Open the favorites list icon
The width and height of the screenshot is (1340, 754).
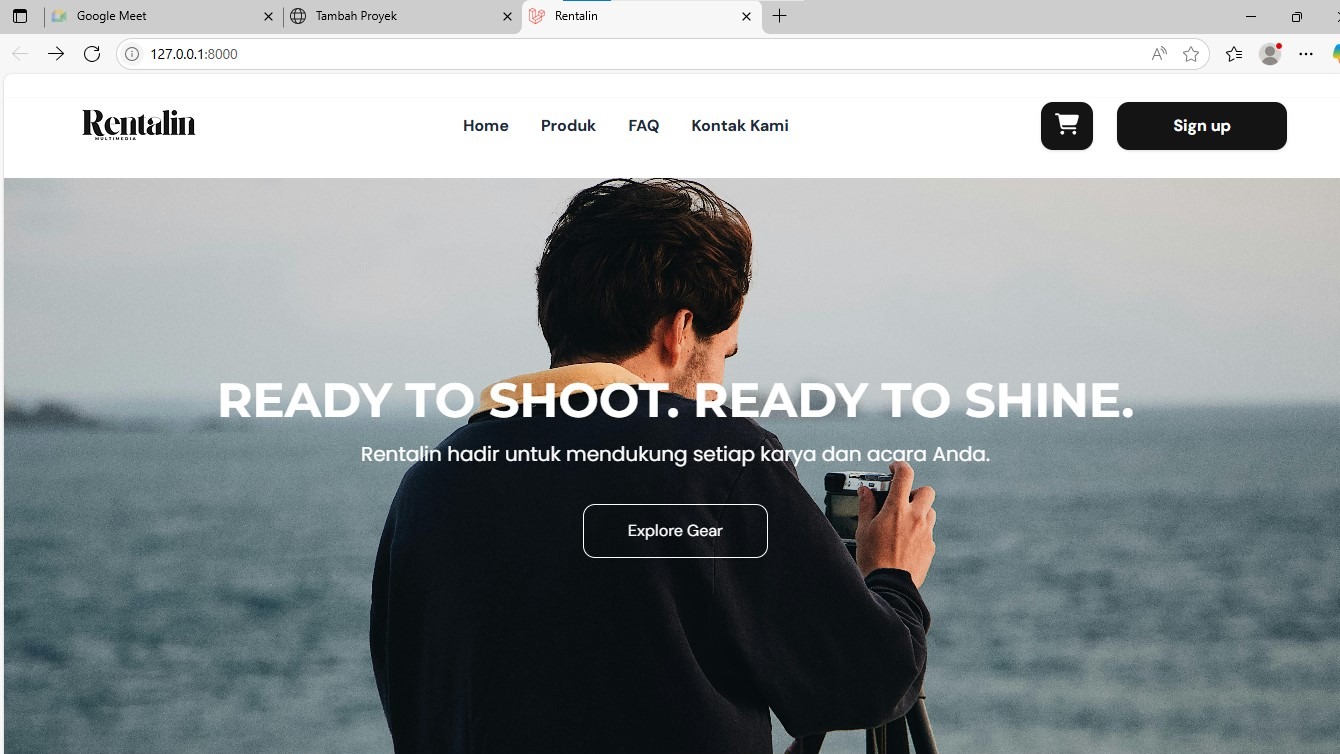pyautogui.click(x=1234, y=54)
